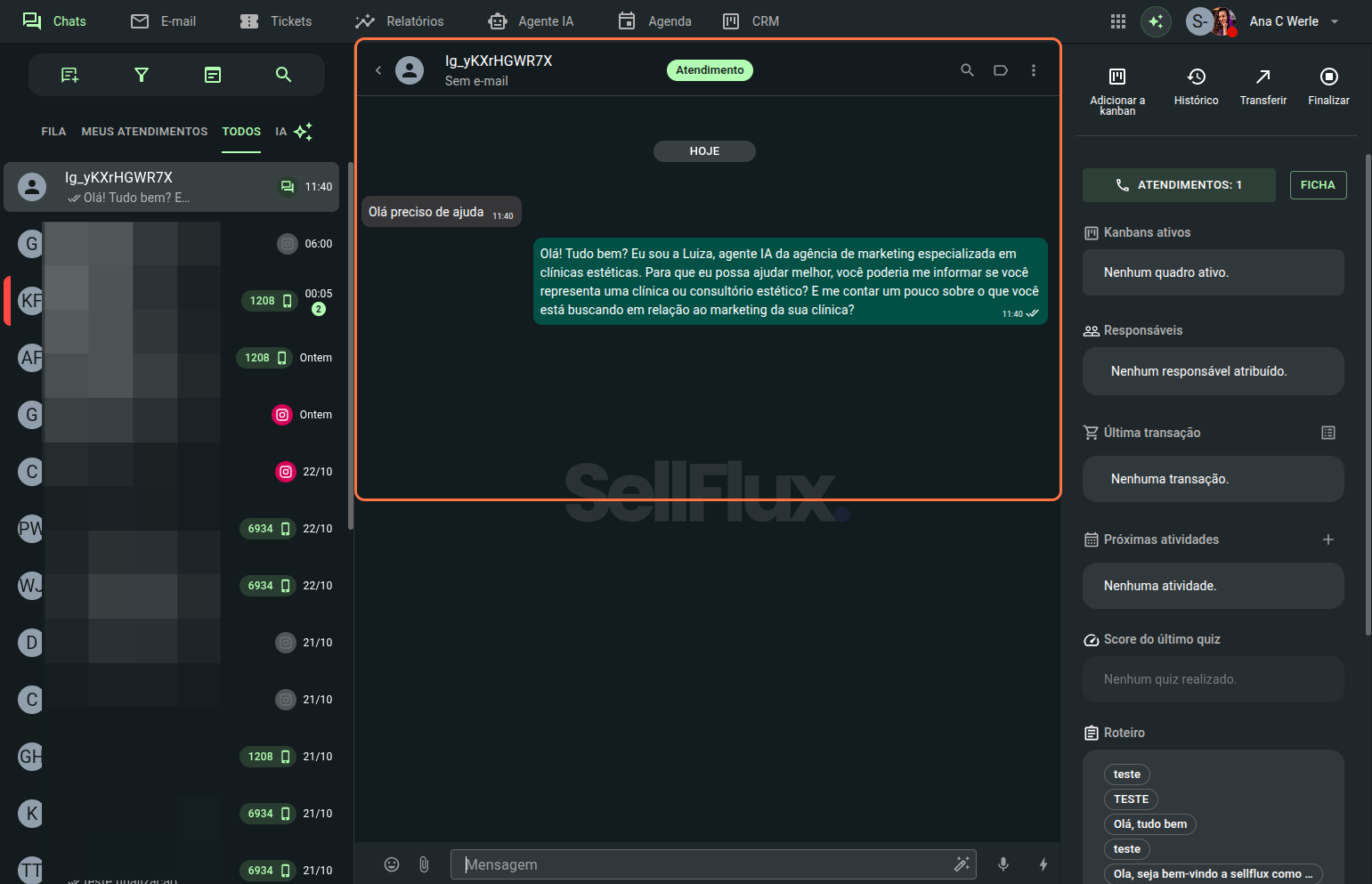Open new chat icon in sidebar toolbar
Screen dimensions: 1372x884
coord(69,75)
